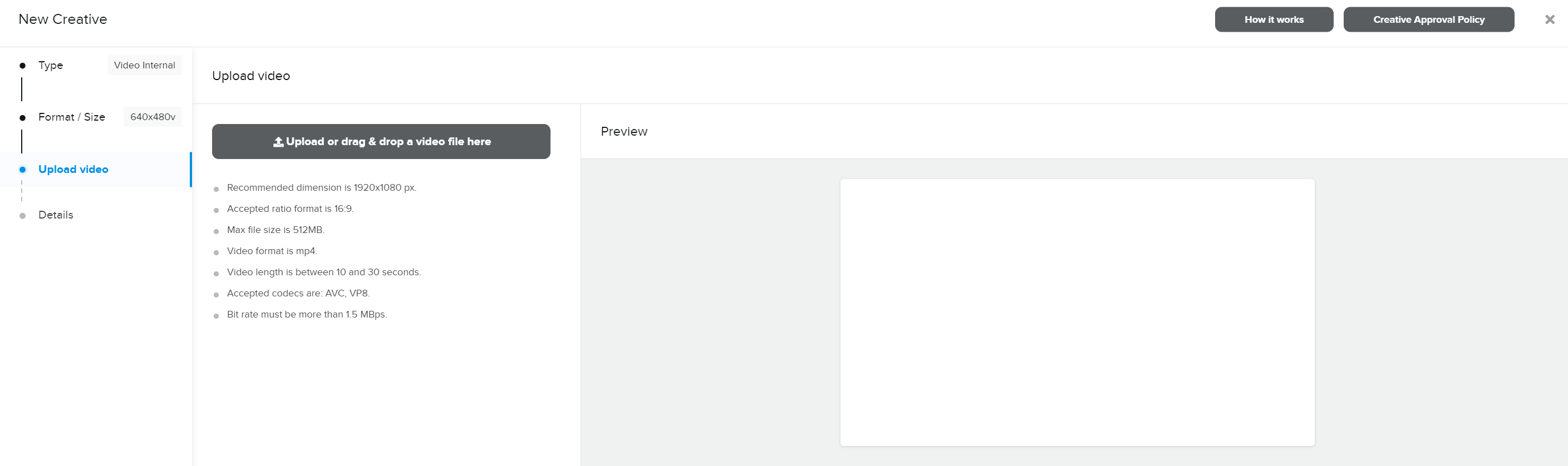Select the Upload video step
The height and width of the screenshot is (466, 1568).
73,169
